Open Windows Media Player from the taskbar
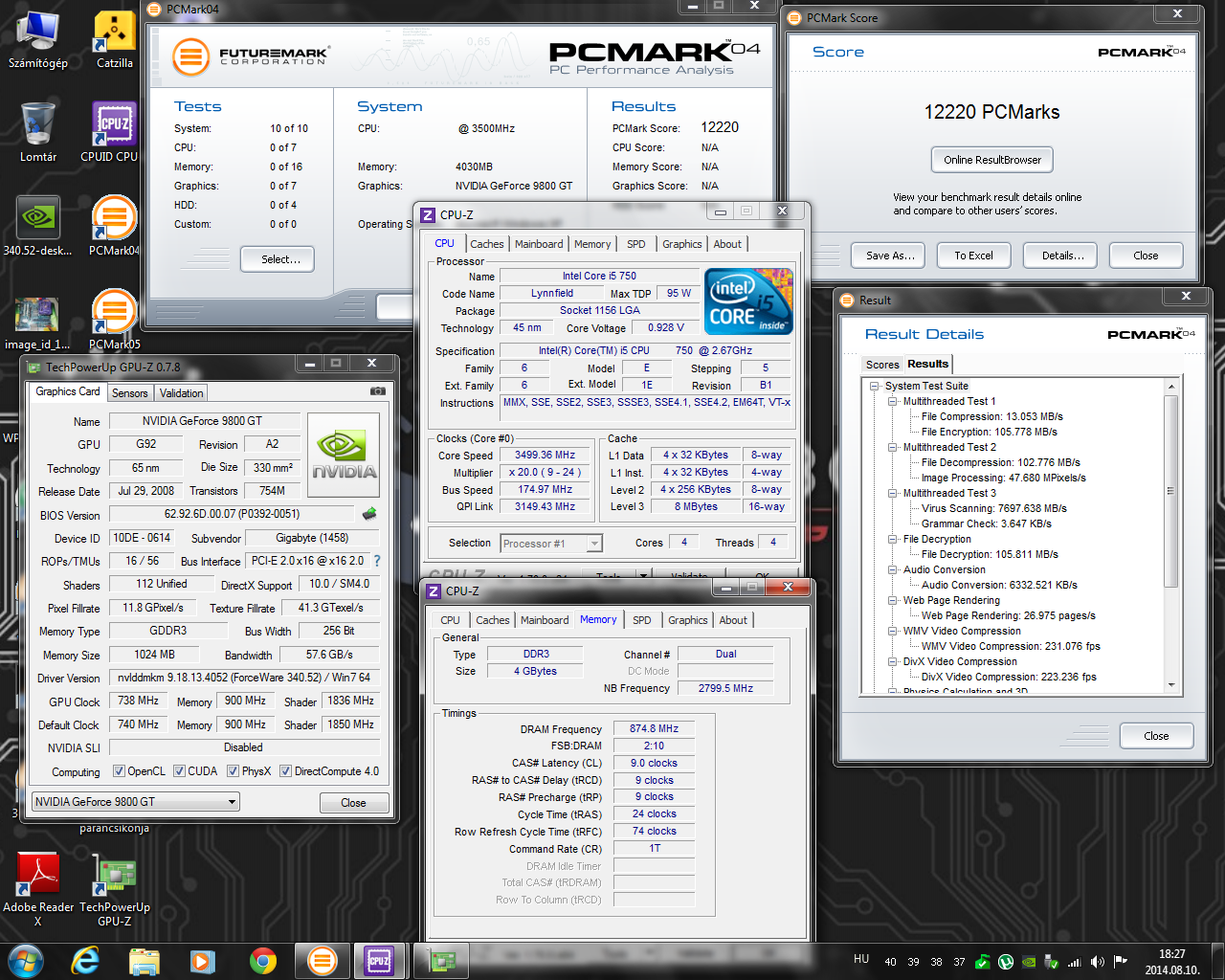The image size is (1225, 980). (x=202, y=961)
